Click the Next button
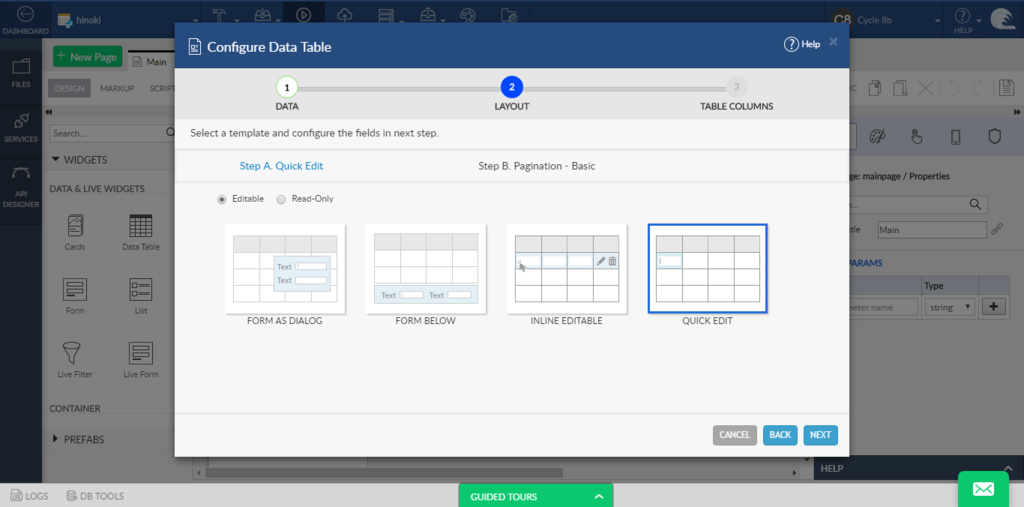 [x=820, y=435]
